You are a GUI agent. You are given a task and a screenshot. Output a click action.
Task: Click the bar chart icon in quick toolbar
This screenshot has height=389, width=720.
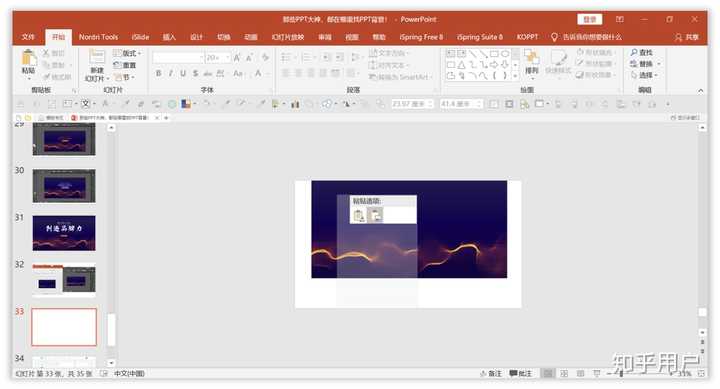pos(295,105)
